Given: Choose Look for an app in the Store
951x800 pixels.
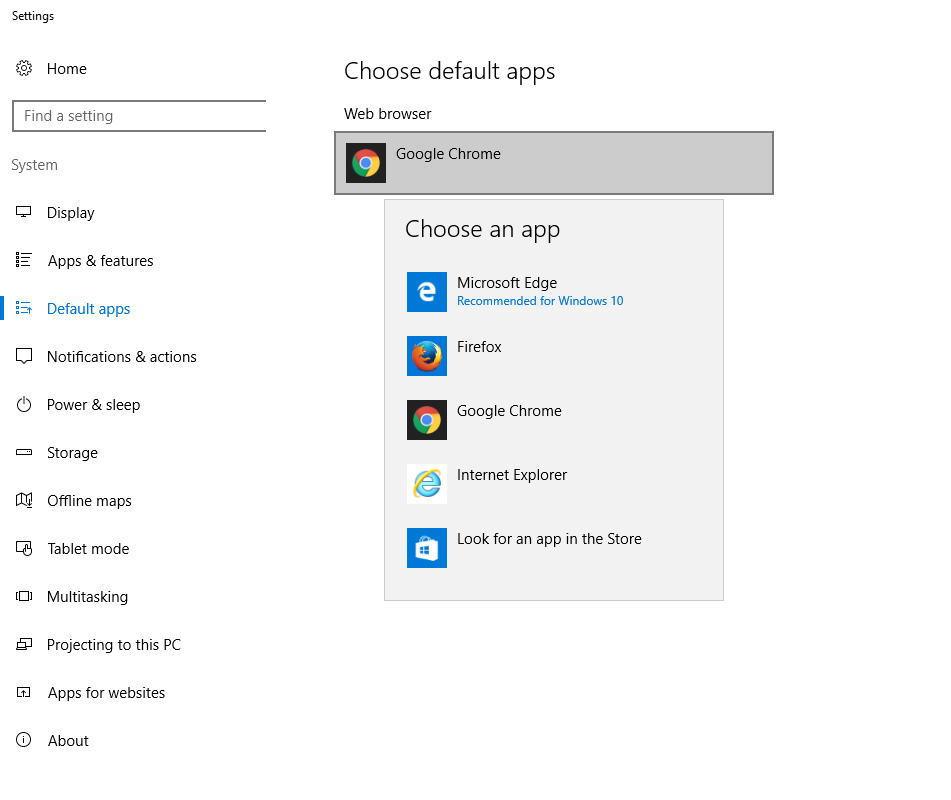Looking at the screenshot, I should [x=549, y=539].
